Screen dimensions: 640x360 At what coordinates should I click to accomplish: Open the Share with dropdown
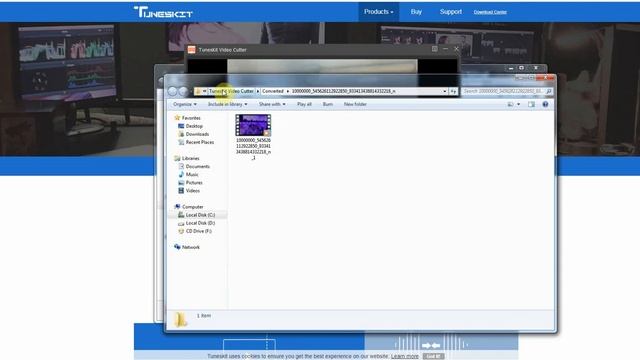tap(272, 104)
